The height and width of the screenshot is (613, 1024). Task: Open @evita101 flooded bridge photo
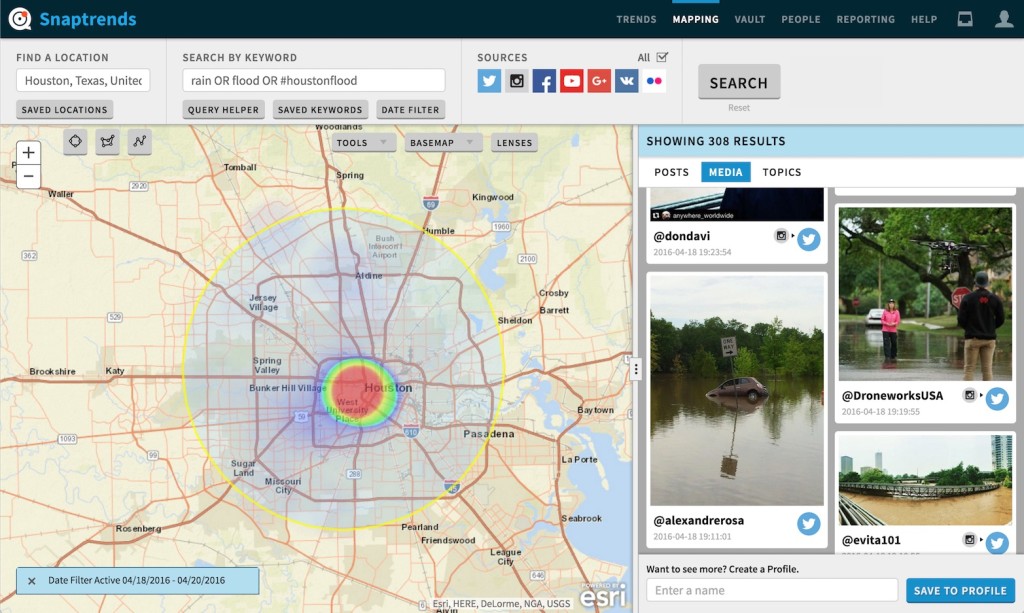point(925,480)
